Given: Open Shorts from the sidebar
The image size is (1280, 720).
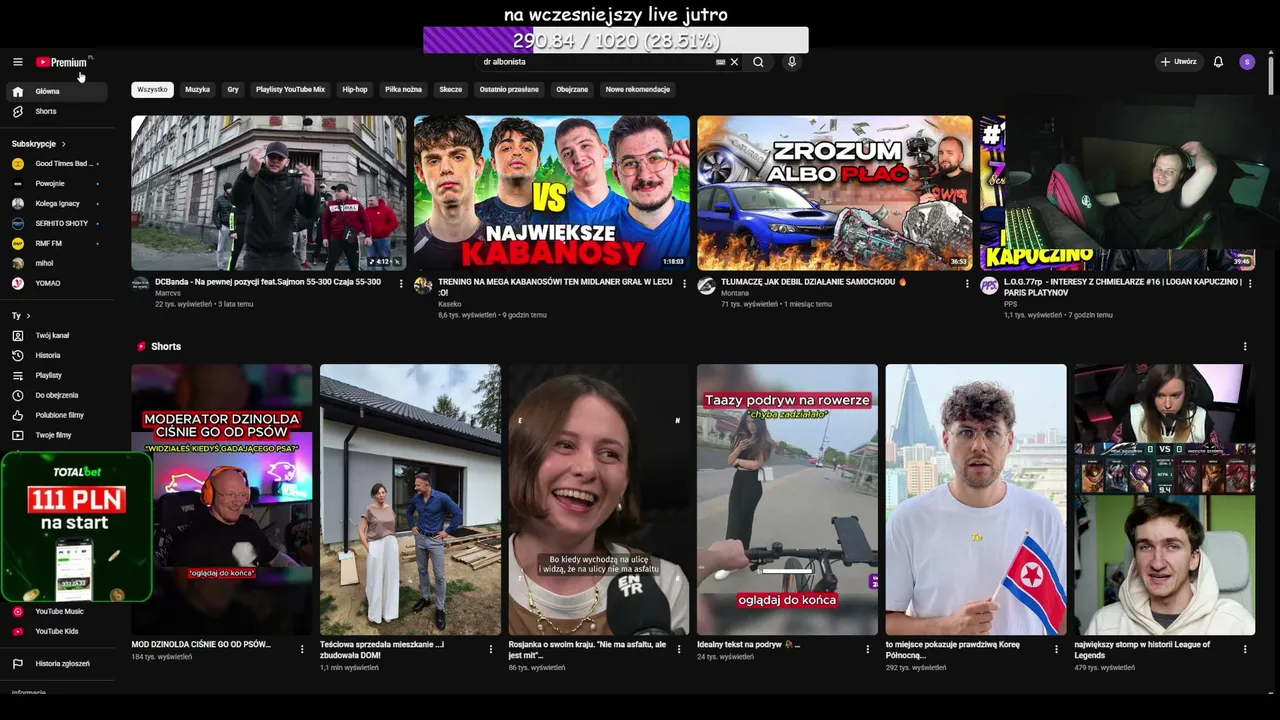Looking at the screenshot, I should [57, 111].
